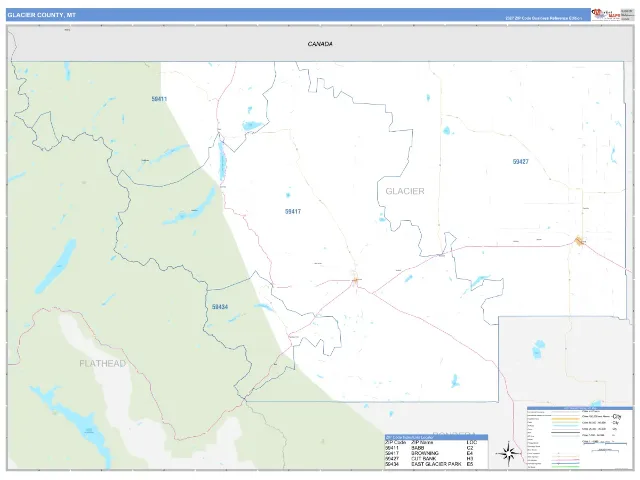Image resolution: width=640 pixels, height=480 pixels.
Task: Click the orange line swatch in legend
Action: [x=566, y=419]
